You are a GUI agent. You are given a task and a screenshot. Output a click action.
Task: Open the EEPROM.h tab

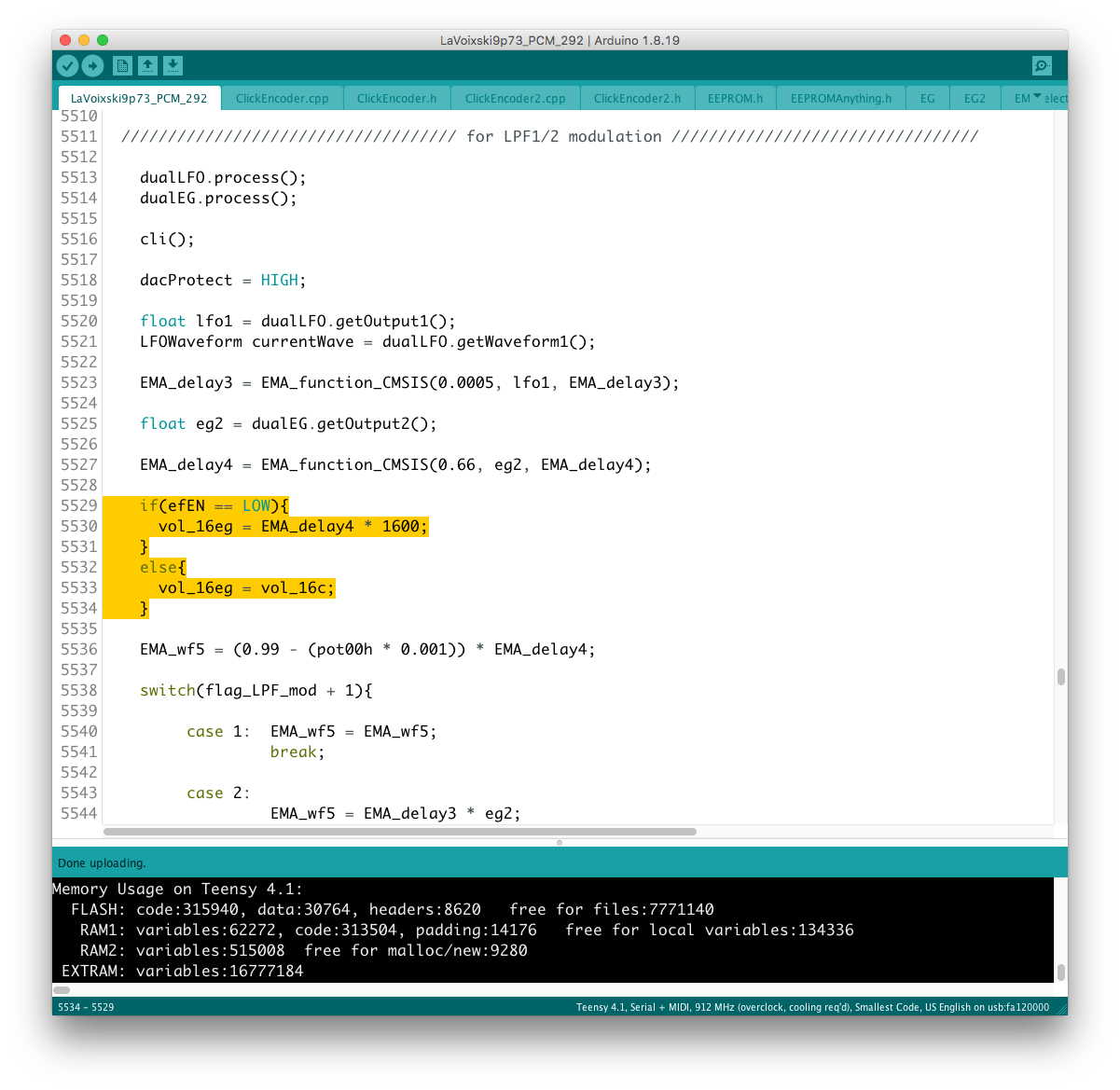click(x=735, y=98)
